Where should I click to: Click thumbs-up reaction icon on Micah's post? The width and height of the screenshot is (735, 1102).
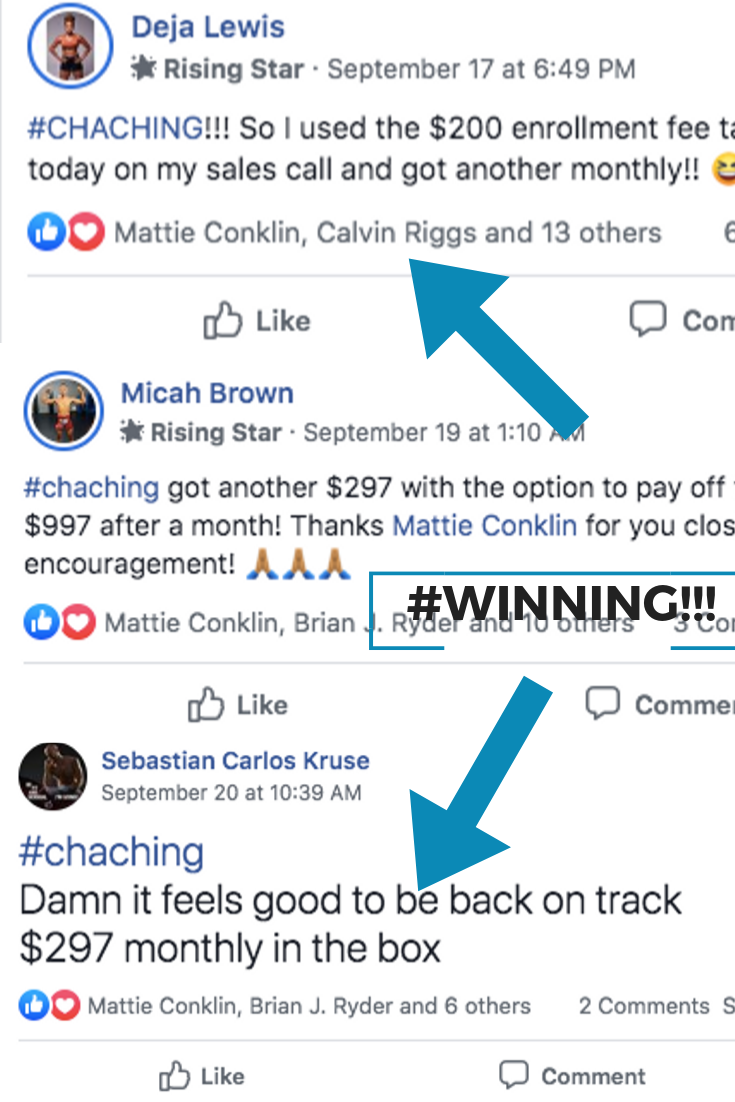coord(41,622)
